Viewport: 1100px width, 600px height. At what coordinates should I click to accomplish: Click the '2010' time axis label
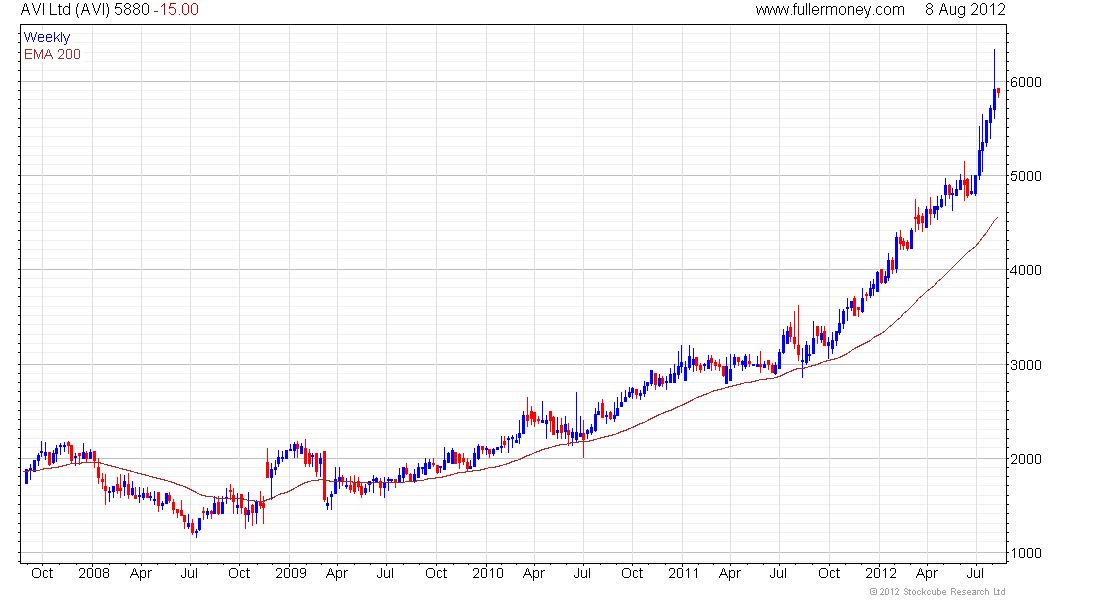point(488,573)
